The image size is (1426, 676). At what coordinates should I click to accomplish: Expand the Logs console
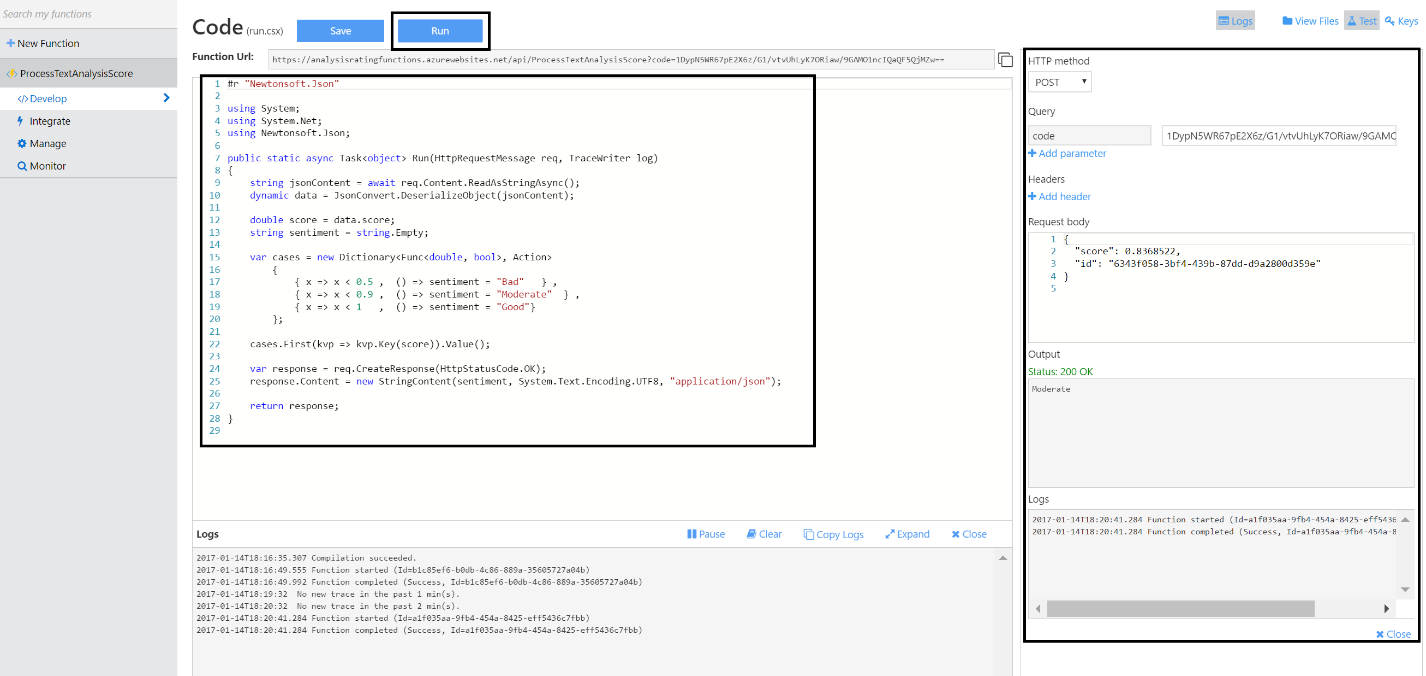pos(906,534)
